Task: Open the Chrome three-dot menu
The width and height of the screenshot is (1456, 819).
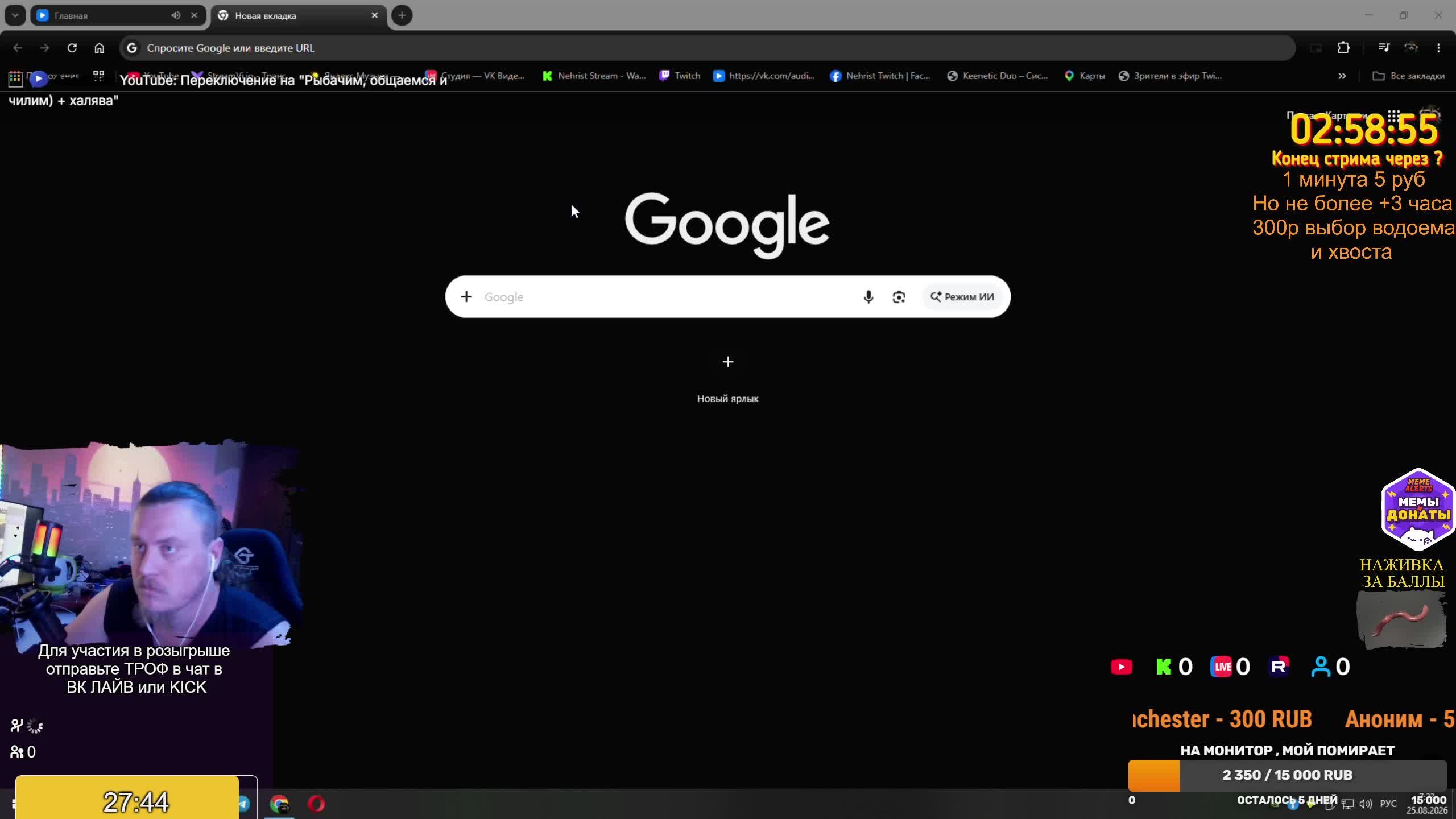Action: pos(1438,48)
